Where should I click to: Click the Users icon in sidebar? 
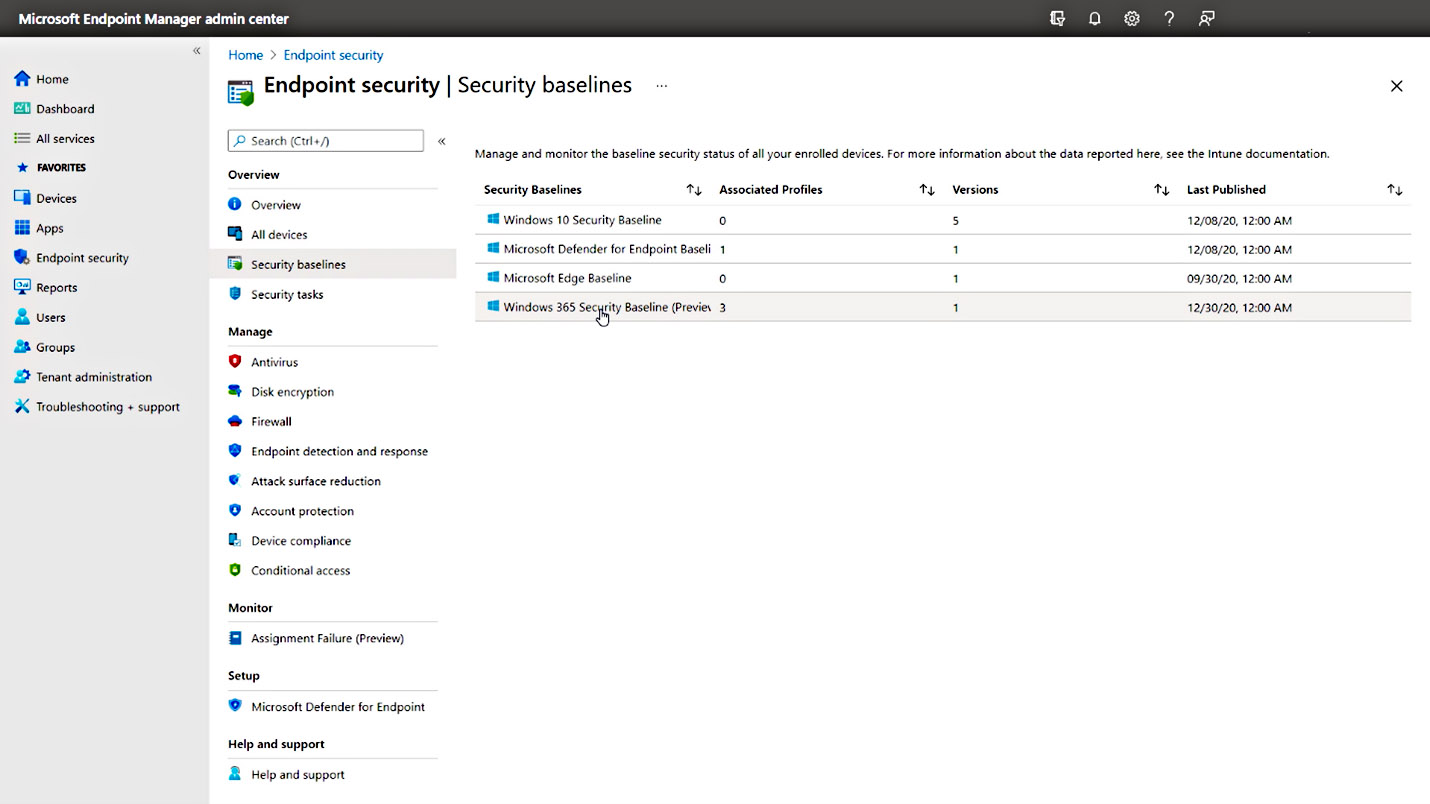pos(22,317)
